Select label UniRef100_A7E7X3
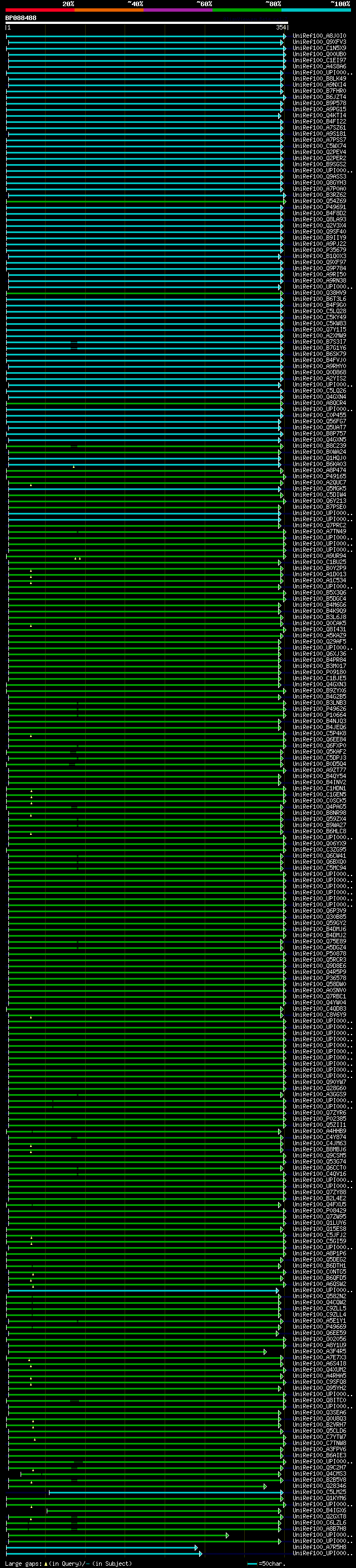 coord(319,1358)
